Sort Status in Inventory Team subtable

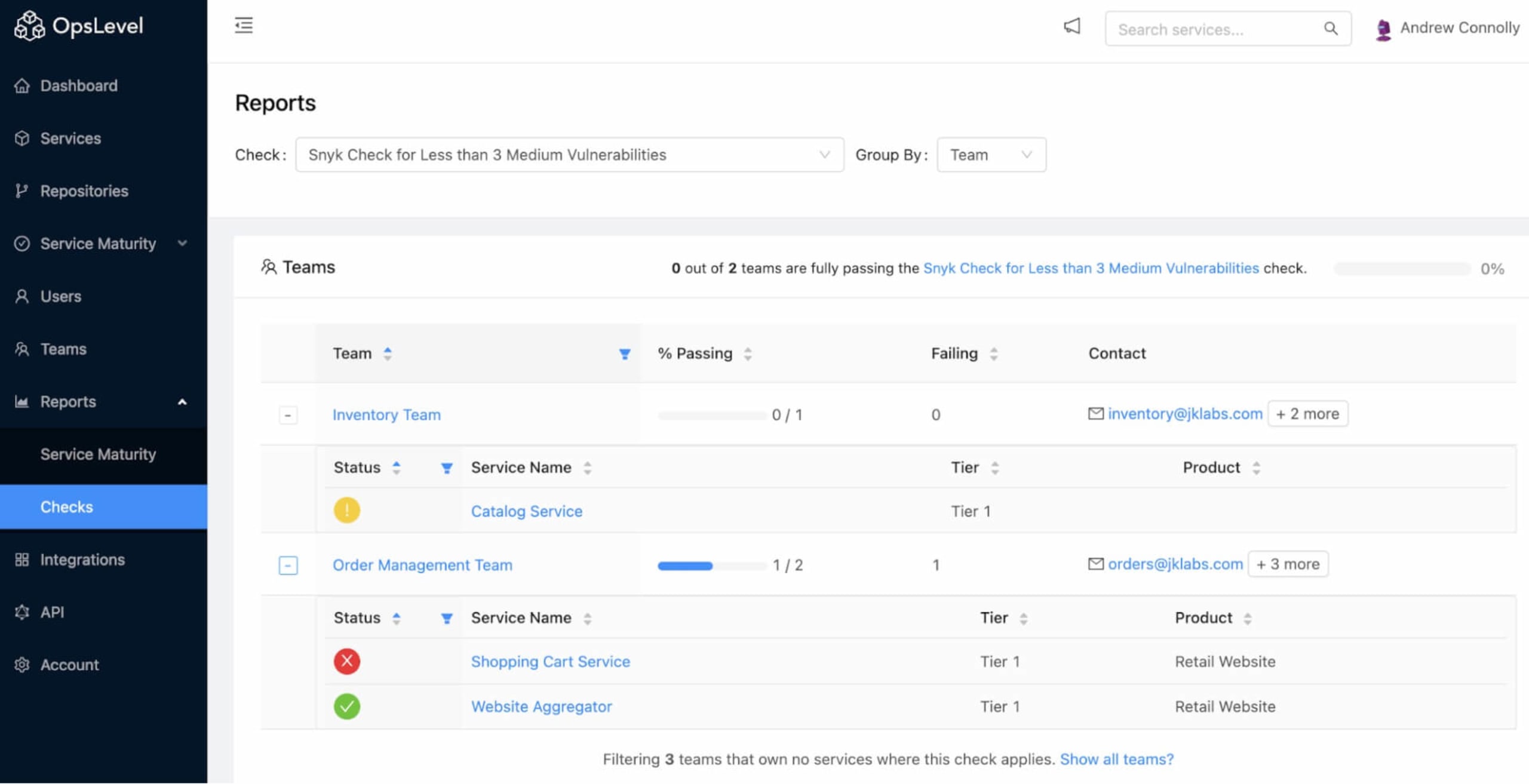coord(397,468)
